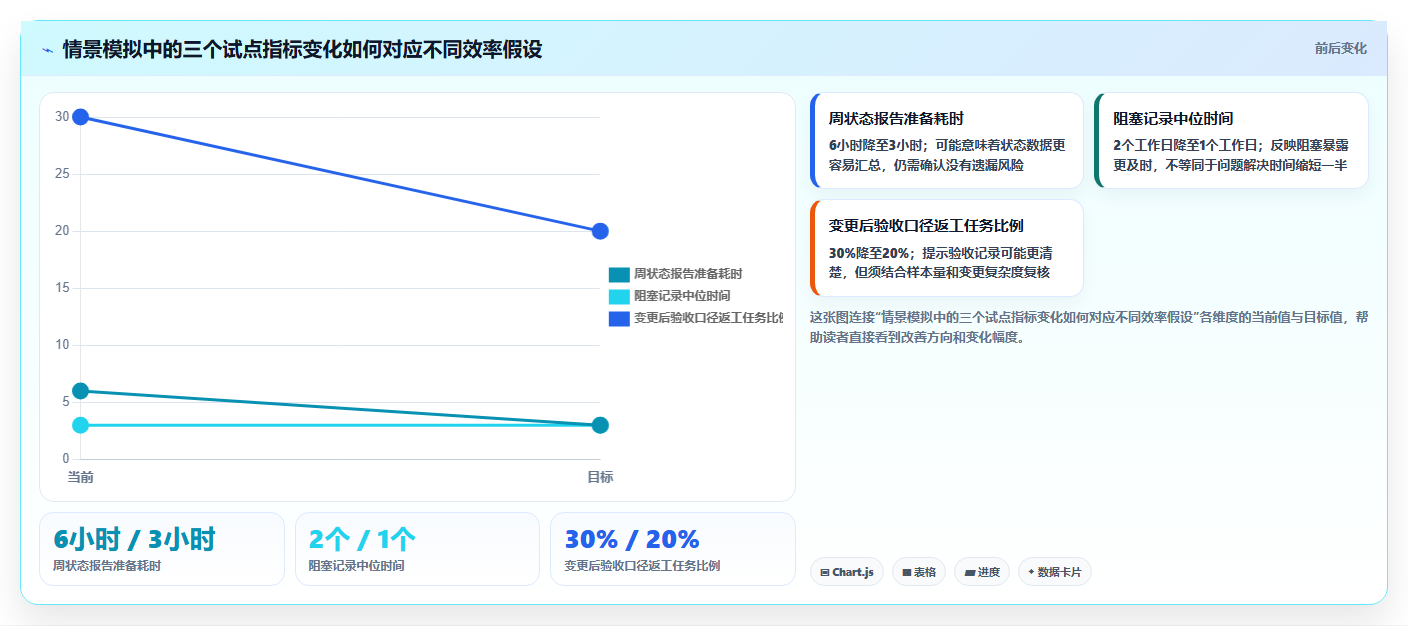Screen dimensions: 1408x626
Task: Click the 数据卡片 tag text
Action: (x=1060, y=573)
